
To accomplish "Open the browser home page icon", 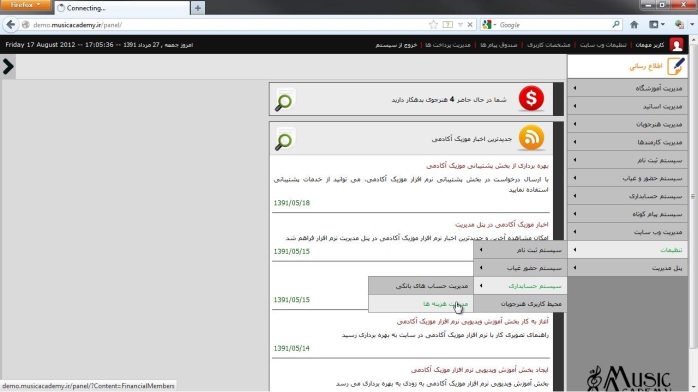I will (634, 25).
